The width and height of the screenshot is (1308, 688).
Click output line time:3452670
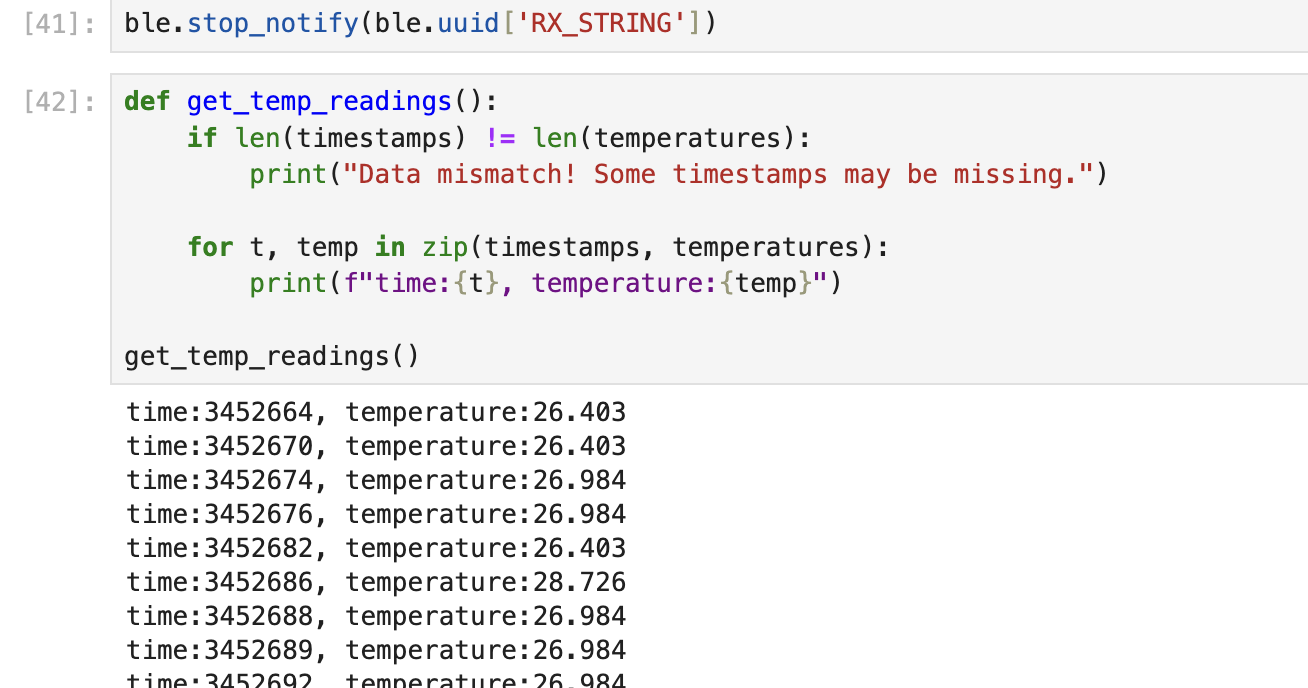coord(376,446)
